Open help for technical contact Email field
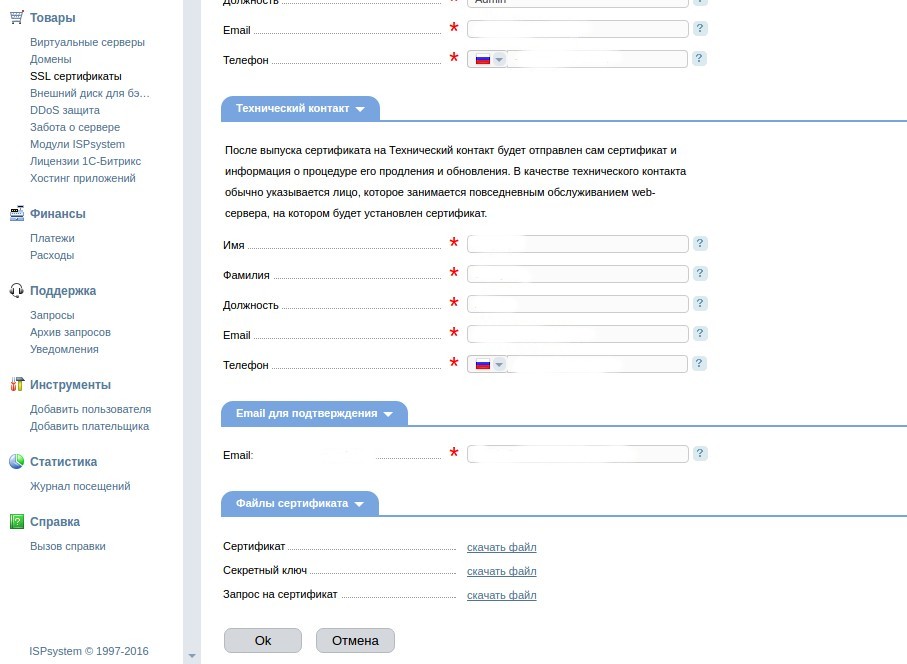The image size is (907, 664). [x=700, y=334]
